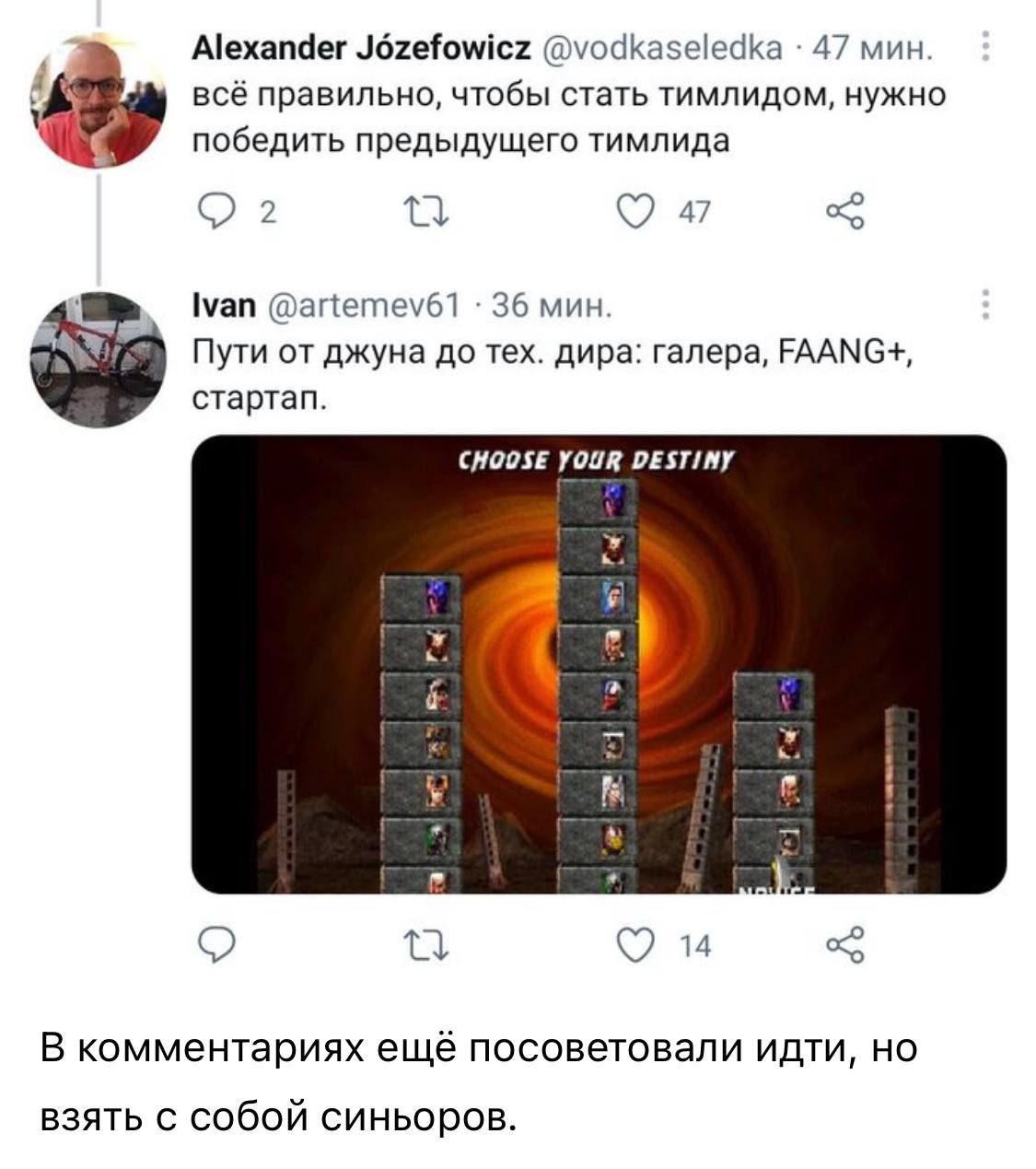Share Ivan's tweet

pos(847,946)
